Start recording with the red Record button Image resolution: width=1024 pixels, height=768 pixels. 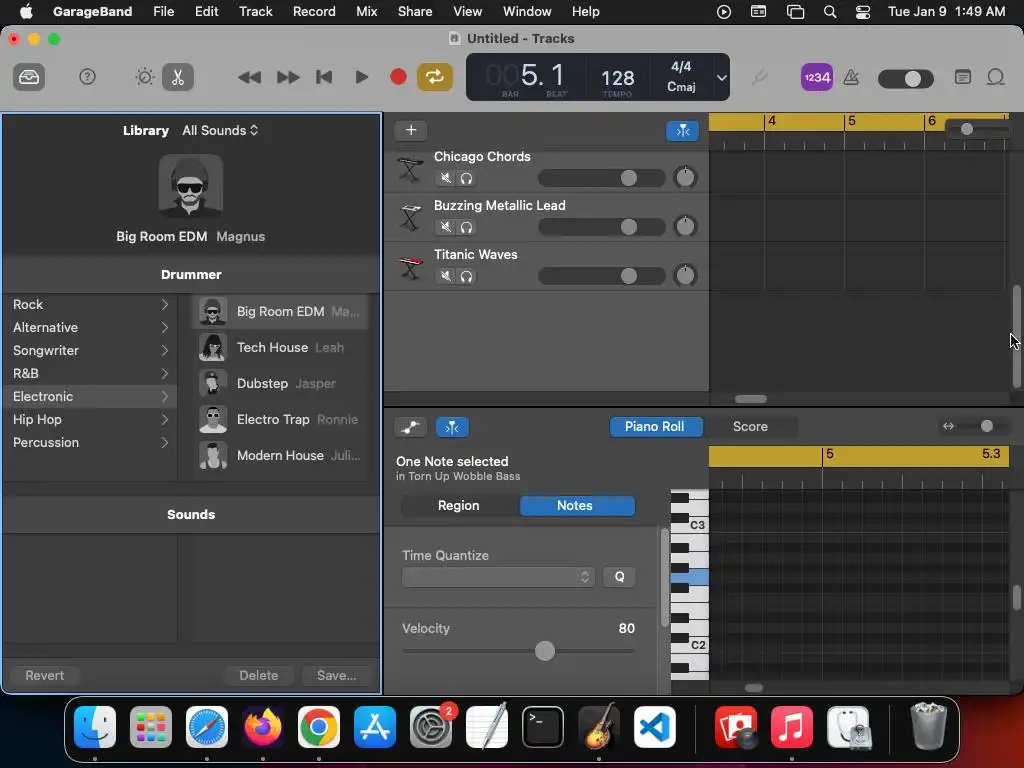point(398,77)
